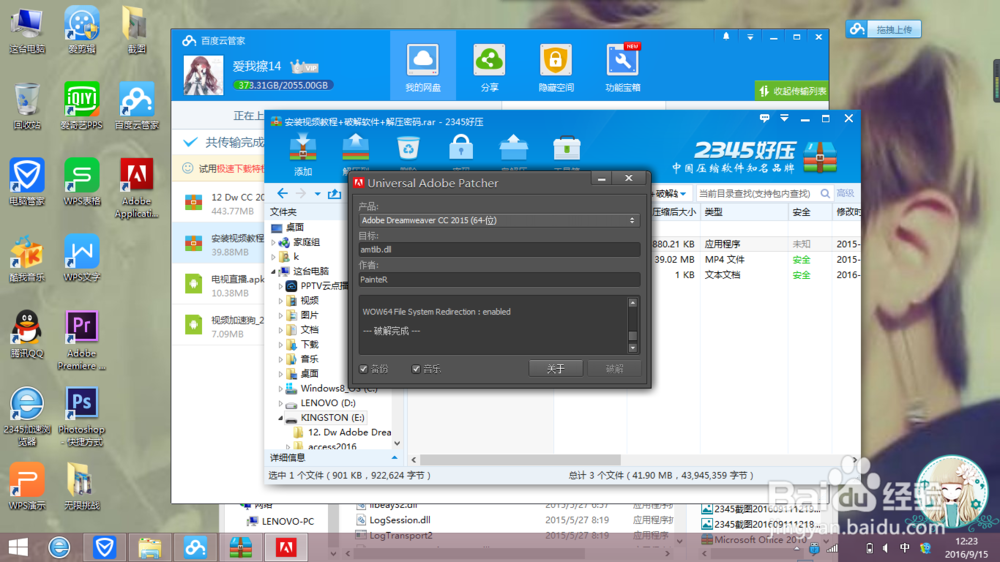Screen dimensions: 1000x562
Task: Click the 类型 column header
Action: 744,212
